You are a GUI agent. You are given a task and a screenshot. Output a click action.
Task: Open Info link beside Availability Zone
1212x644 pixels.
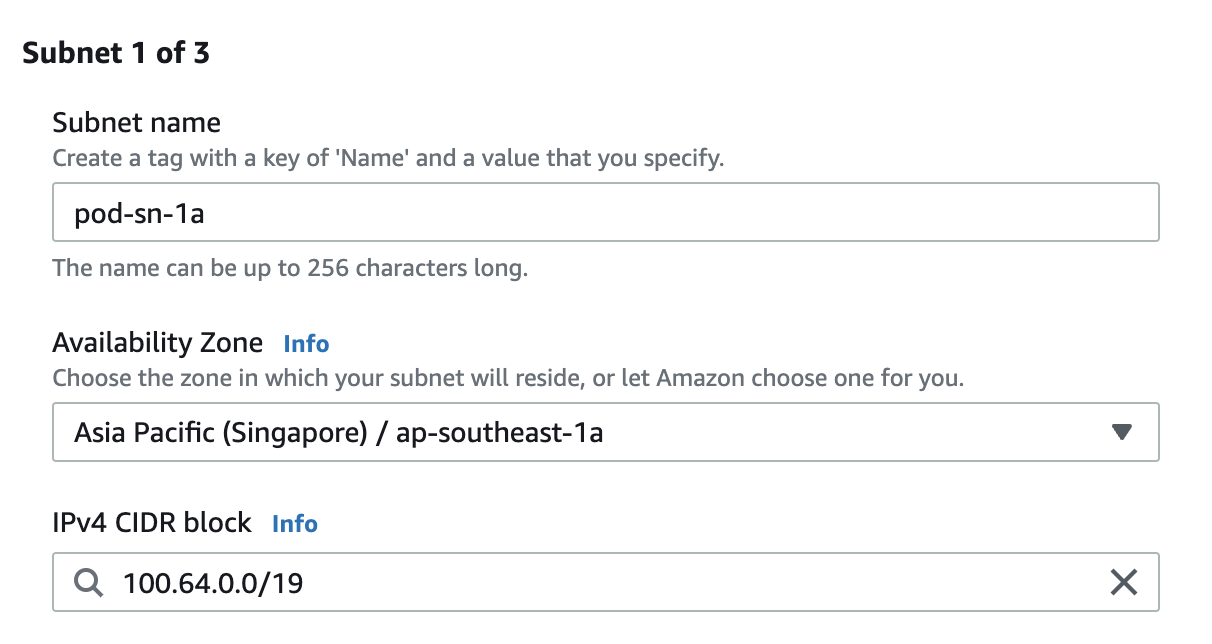[x=306, y=344]
